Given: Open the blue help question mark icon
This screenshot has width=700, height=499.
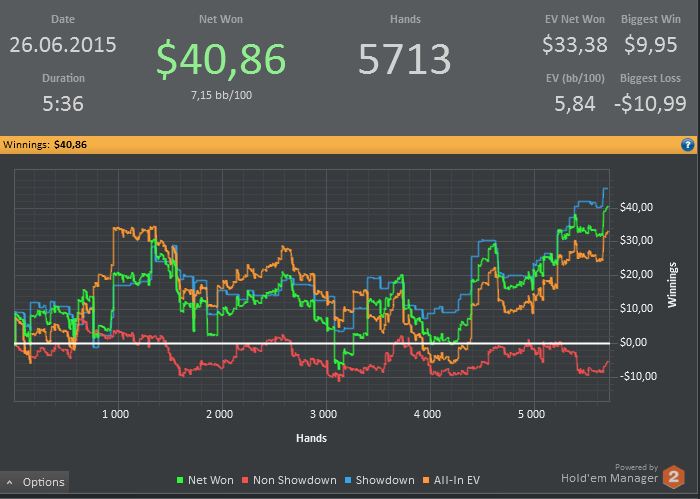Looking at the screenshot, I should pyautogui.click(x=688, y=145).
